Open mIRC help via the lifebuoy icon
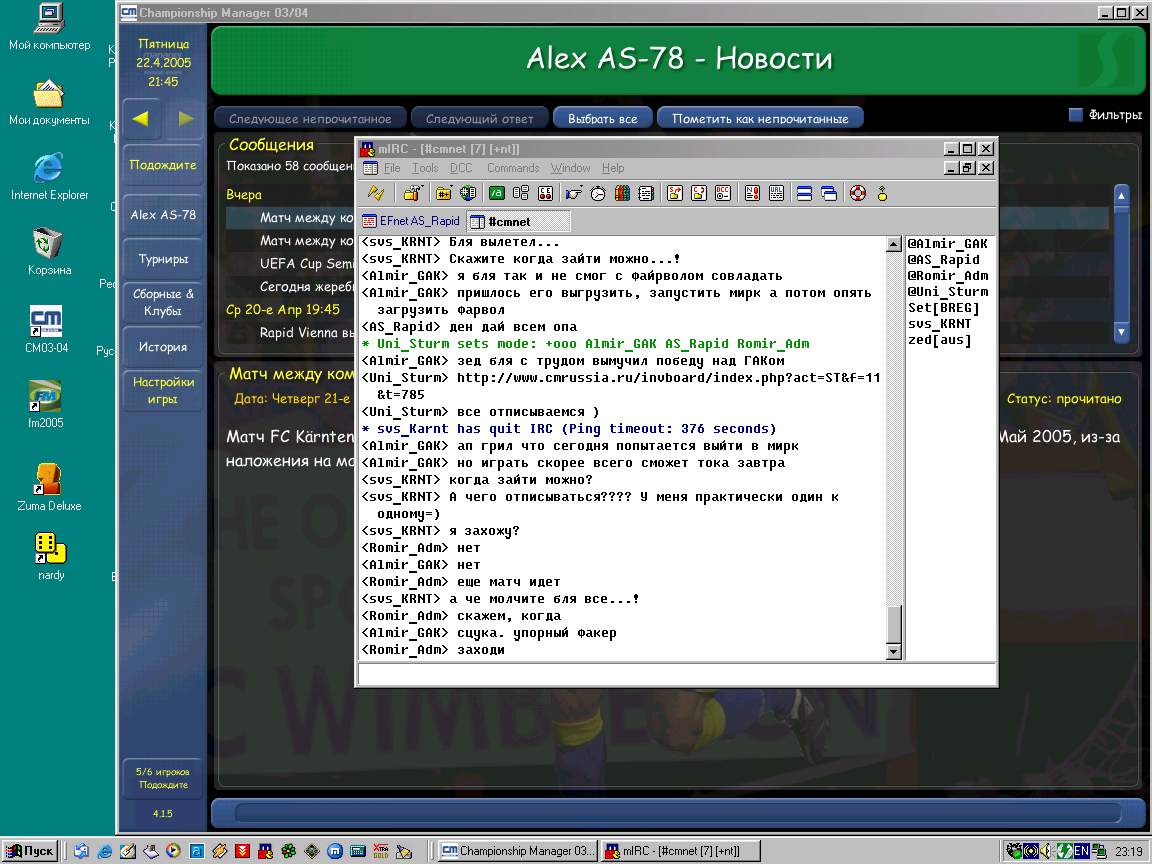1152x864 pixels. pyautogui.click(x=857, y=193)
